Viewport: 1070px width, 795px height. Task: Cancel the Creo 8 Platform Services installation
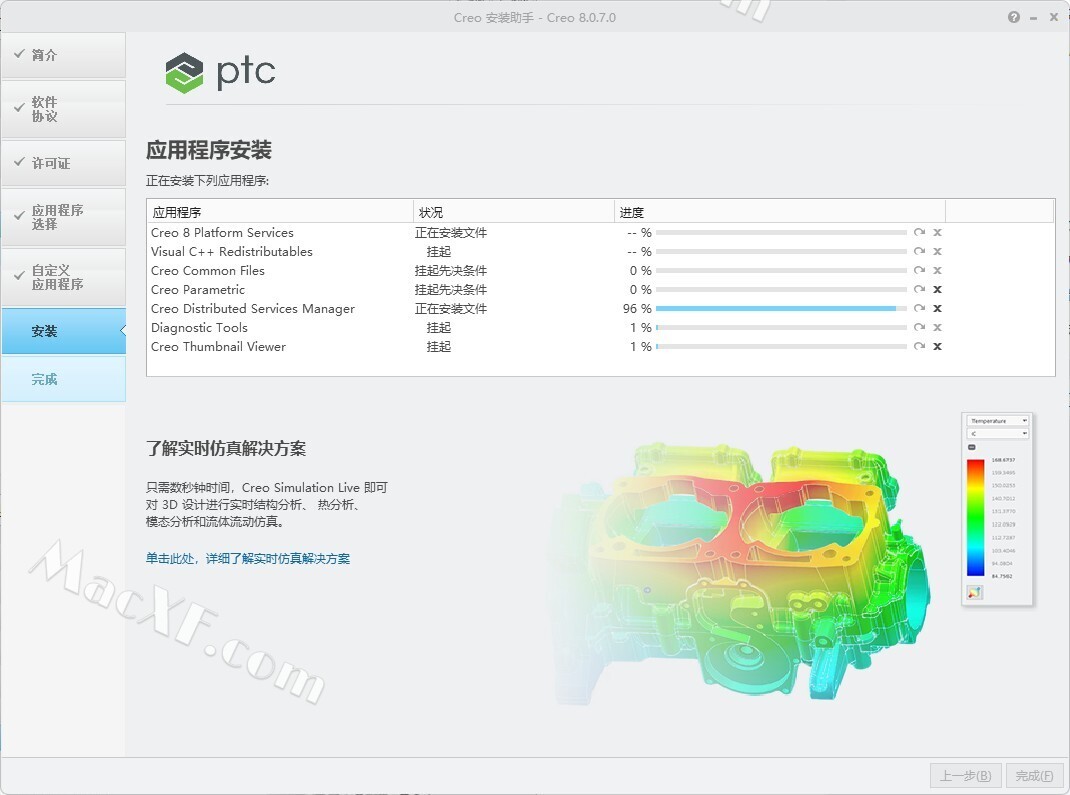(x=938, y=233)
